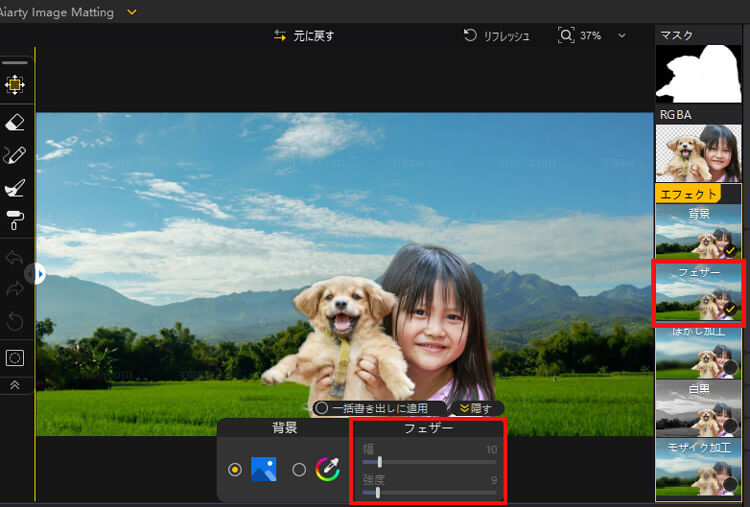This screenshot has width=750, height=507.
Task: Click the circular reset icon in toolbar
Action: pos(15,322)
